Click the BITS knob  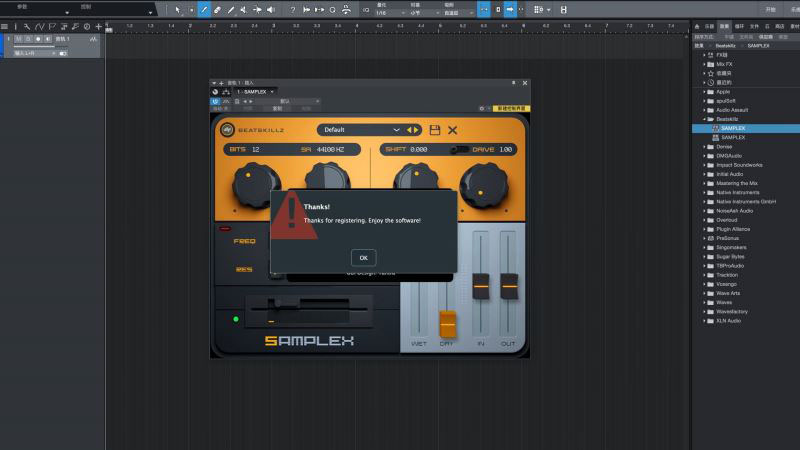255,185
